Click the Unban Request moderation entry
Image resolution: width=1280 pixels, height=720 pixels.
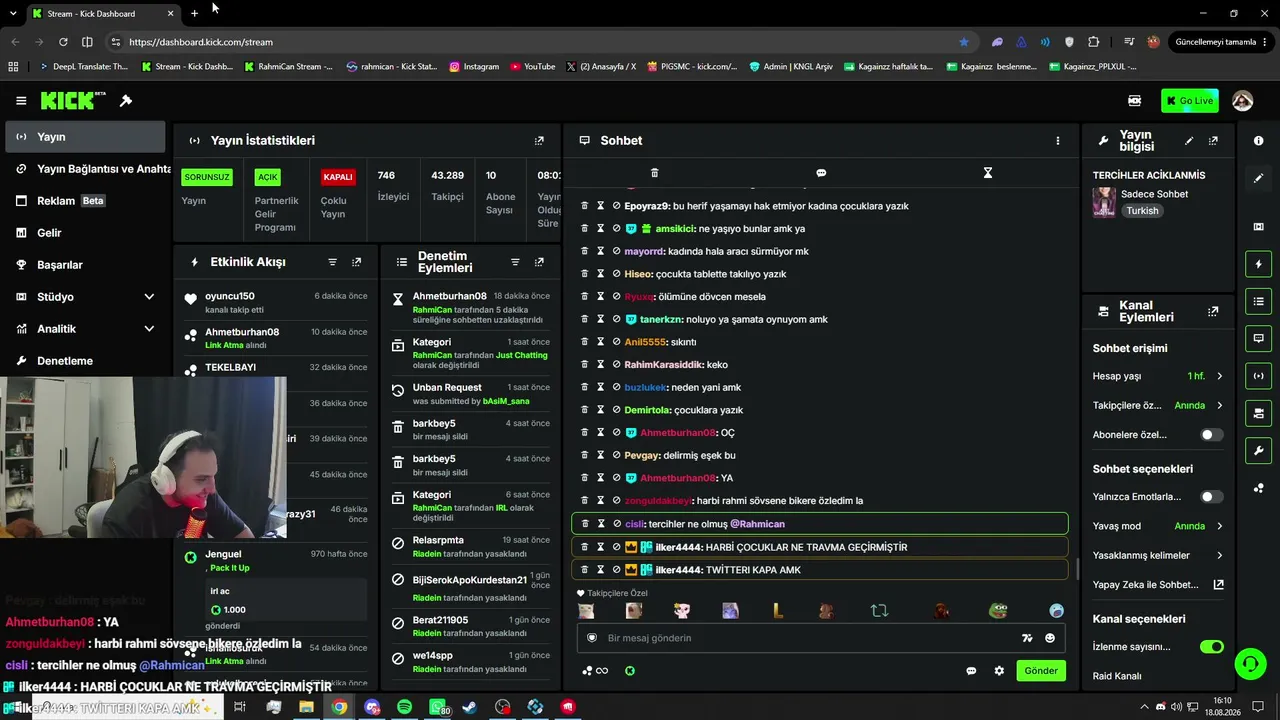click(471, 394)
